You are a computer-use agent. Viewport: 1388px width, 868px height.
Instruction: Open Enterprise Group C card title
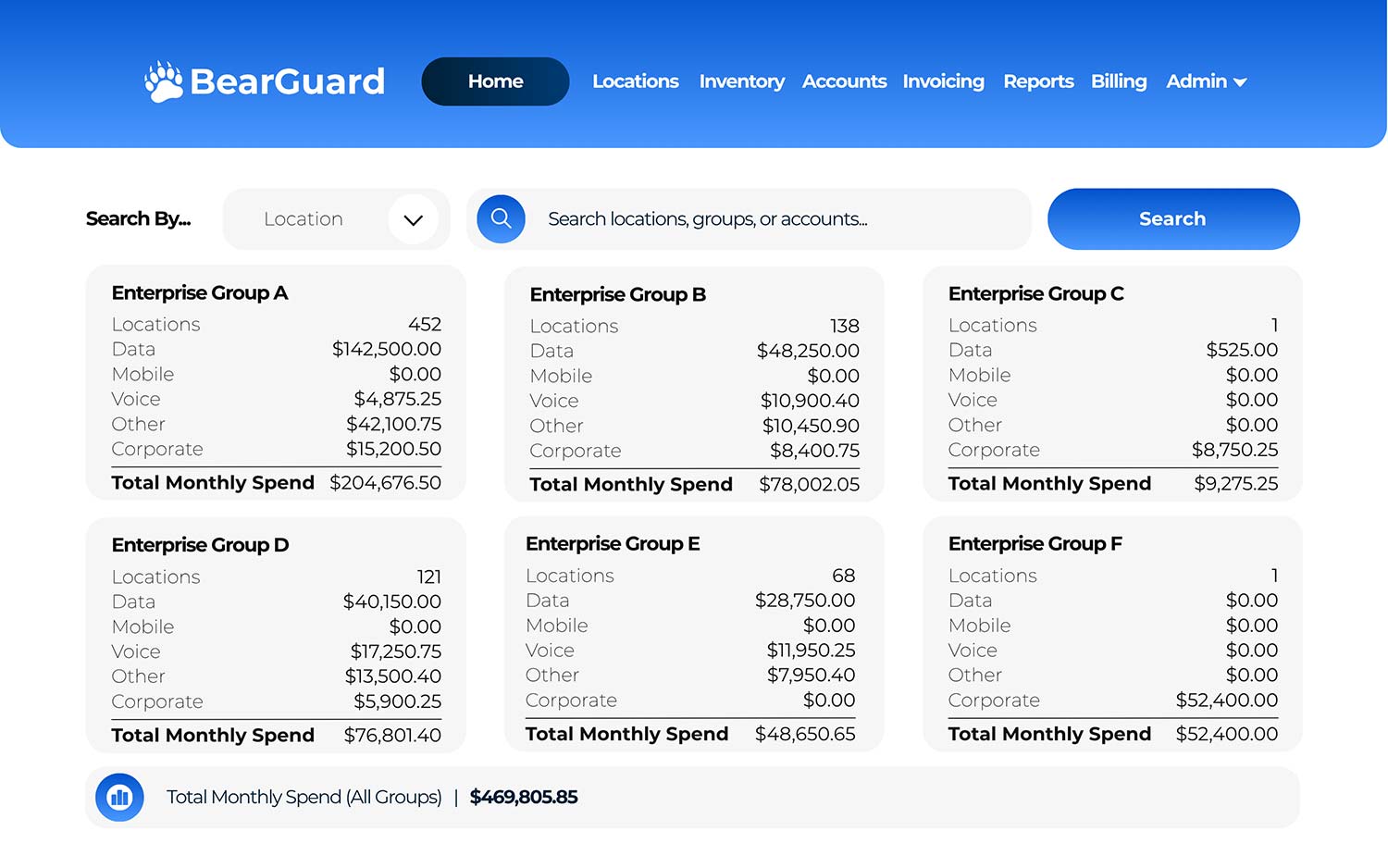pyautogui.click(x=1036, y=294)
